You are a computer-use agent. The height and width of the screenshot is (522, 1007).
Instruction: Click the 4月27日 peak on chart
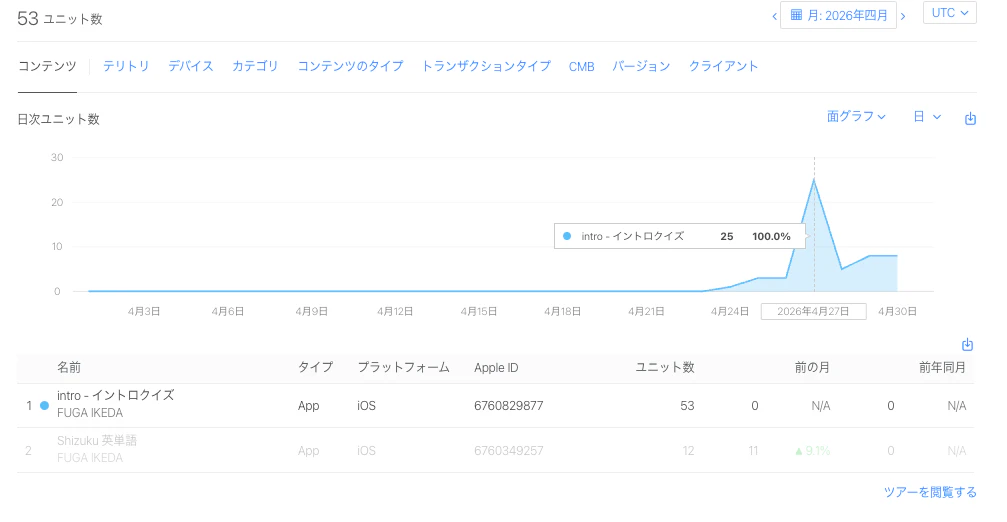814,180
